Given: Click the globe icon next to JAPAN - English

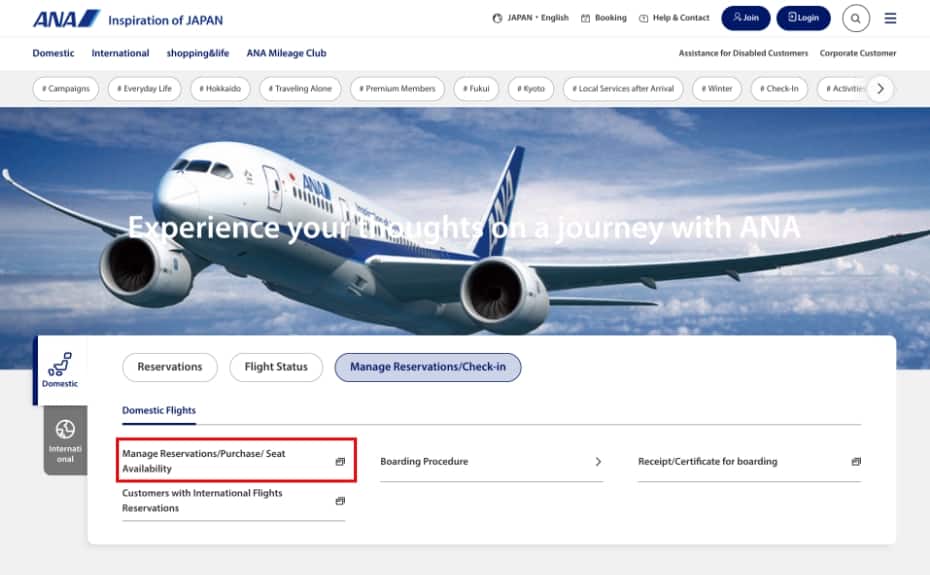Looking at the screenshot, I should click(x=498, y=18).
